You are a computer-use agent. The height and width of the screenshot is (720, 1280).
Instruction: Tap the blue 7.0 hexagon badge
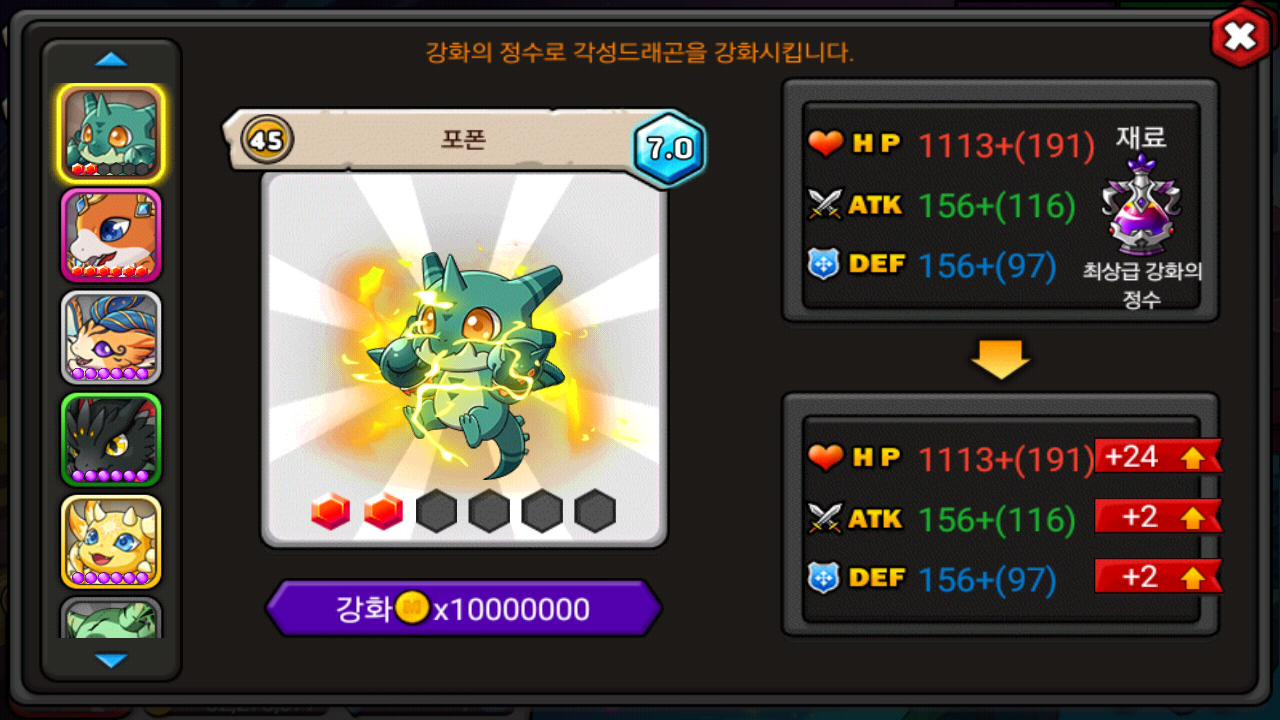click(669, 148)
